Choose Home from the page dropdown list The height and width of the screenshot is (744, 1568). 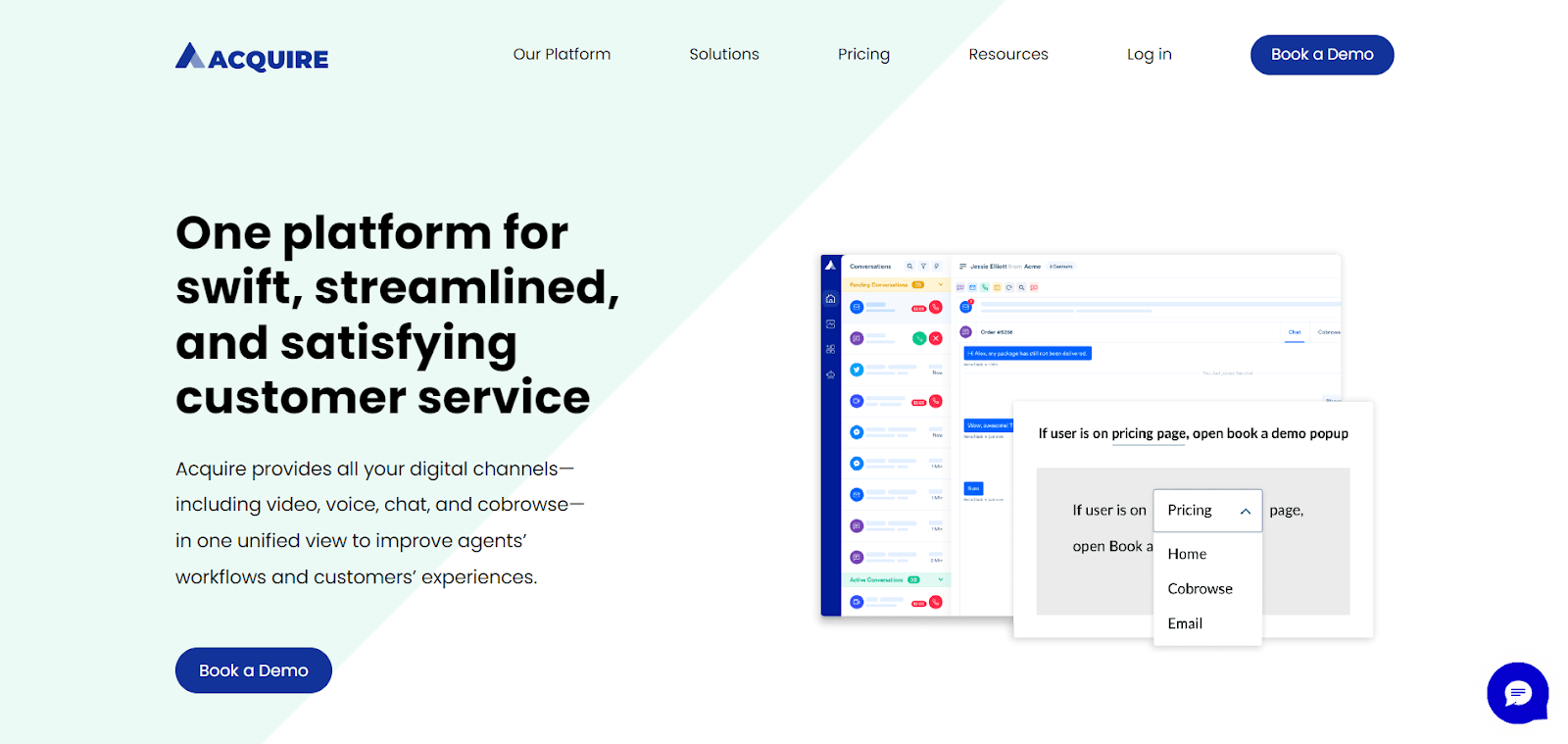coord(1187,554)
